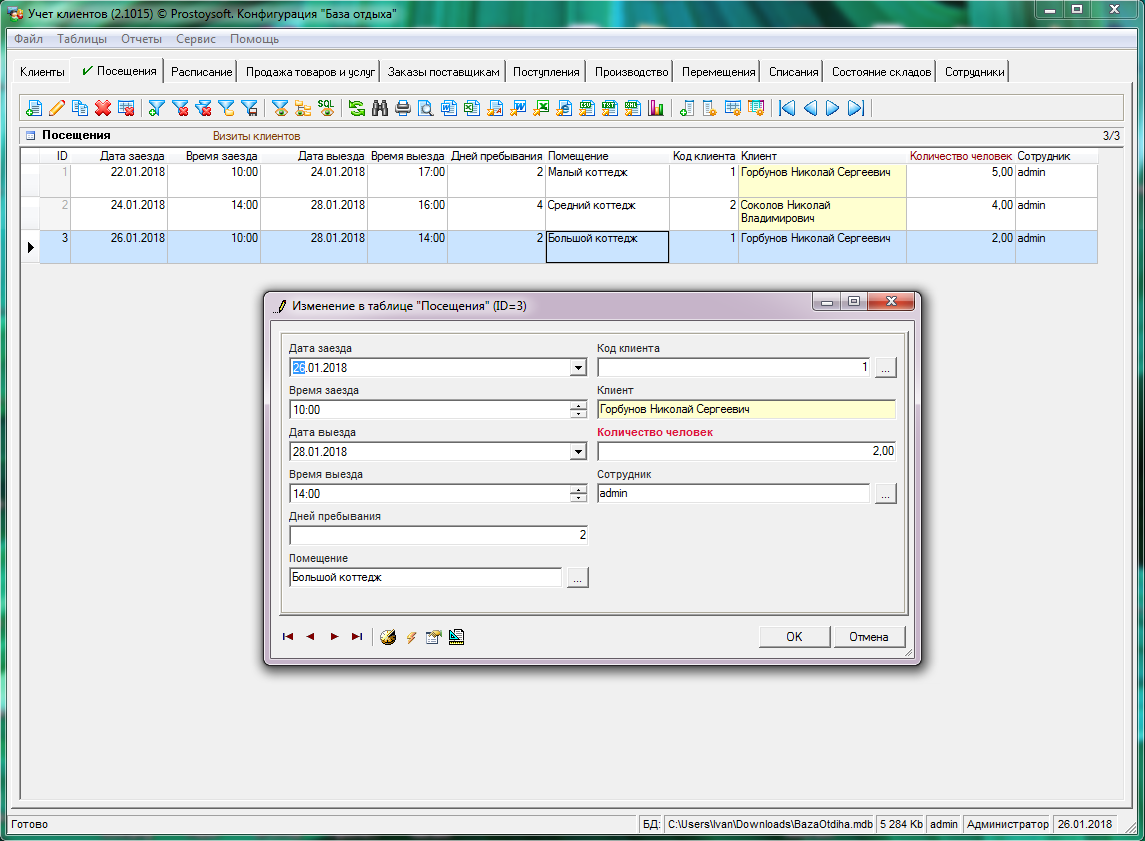1145x841 pixels.
Task: Click the Время выезда spinner arrows
Action: click(x=578, y=494)
